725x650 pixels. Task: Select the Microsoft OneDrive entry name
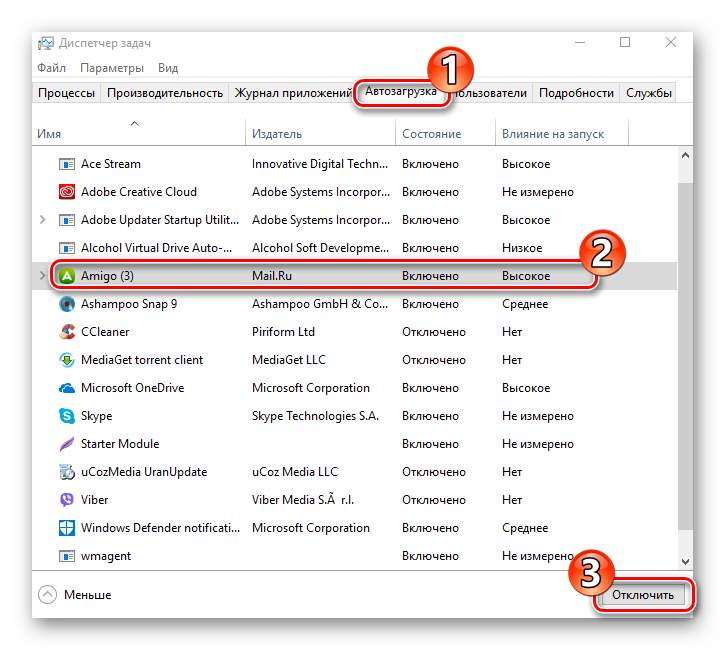(x=133, y=388)
